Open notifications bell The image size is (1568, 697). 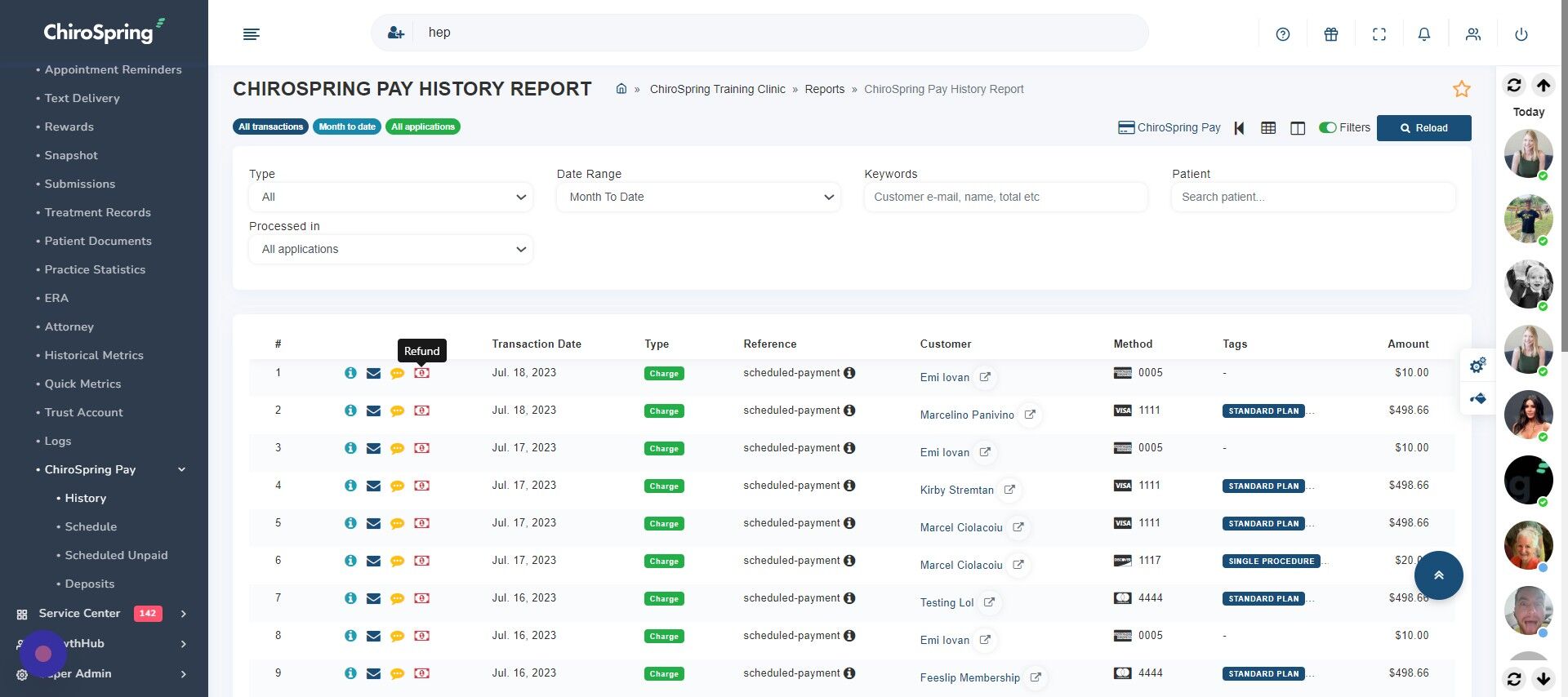coord(1424,34)
